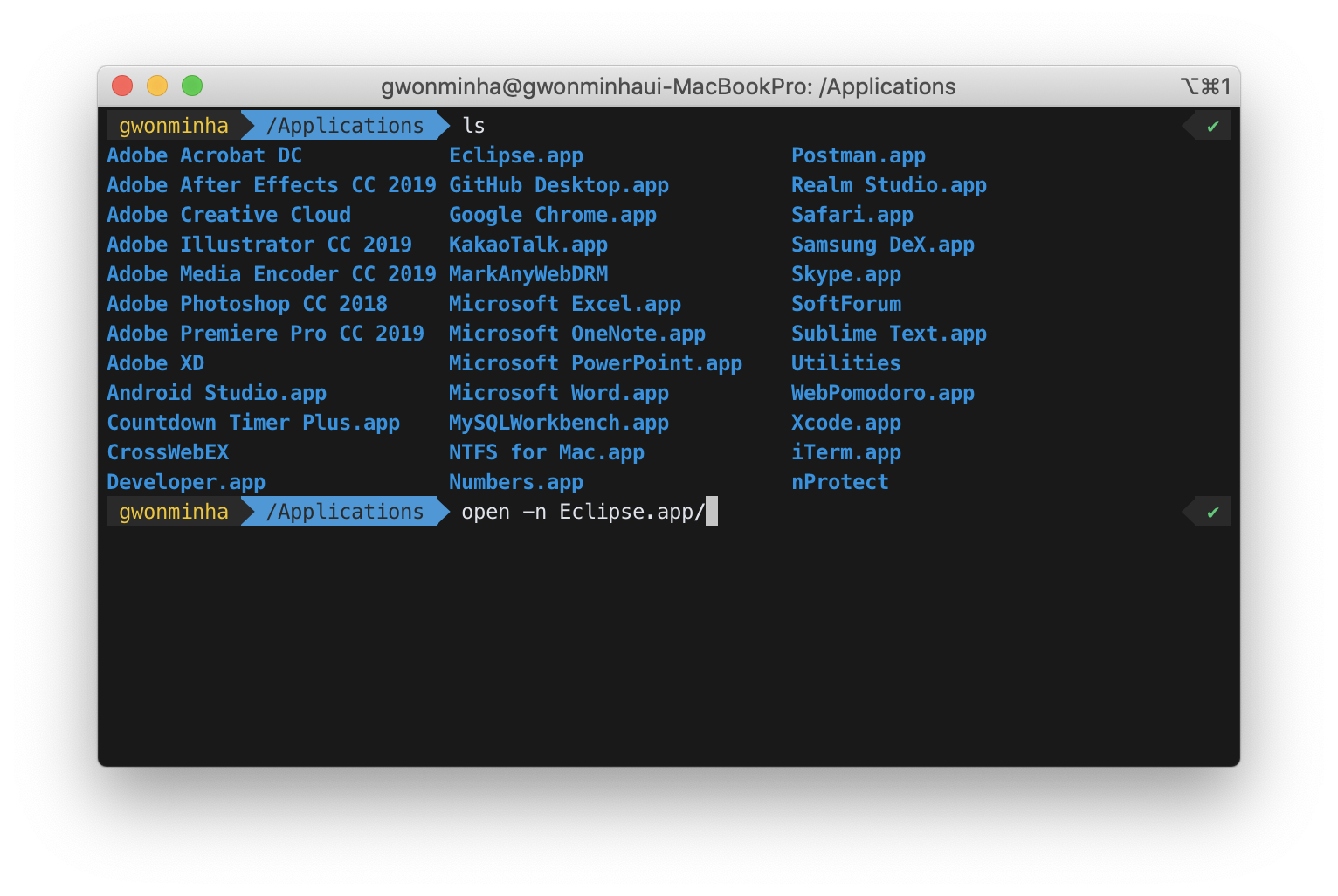Click KakaoTalk.app entry
Viewport: 1338px width, 896px height.
[528, 245]
